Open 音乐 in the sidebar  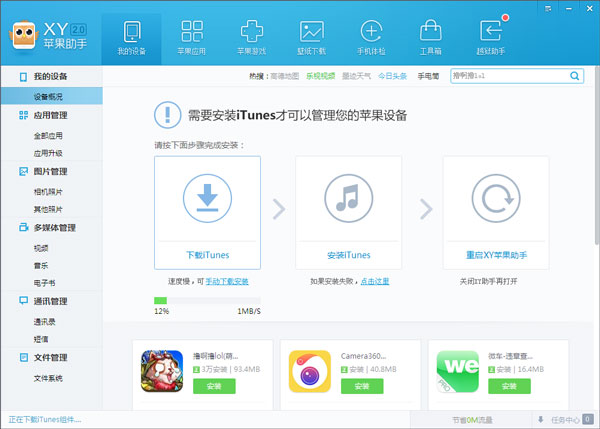point(41,266)
